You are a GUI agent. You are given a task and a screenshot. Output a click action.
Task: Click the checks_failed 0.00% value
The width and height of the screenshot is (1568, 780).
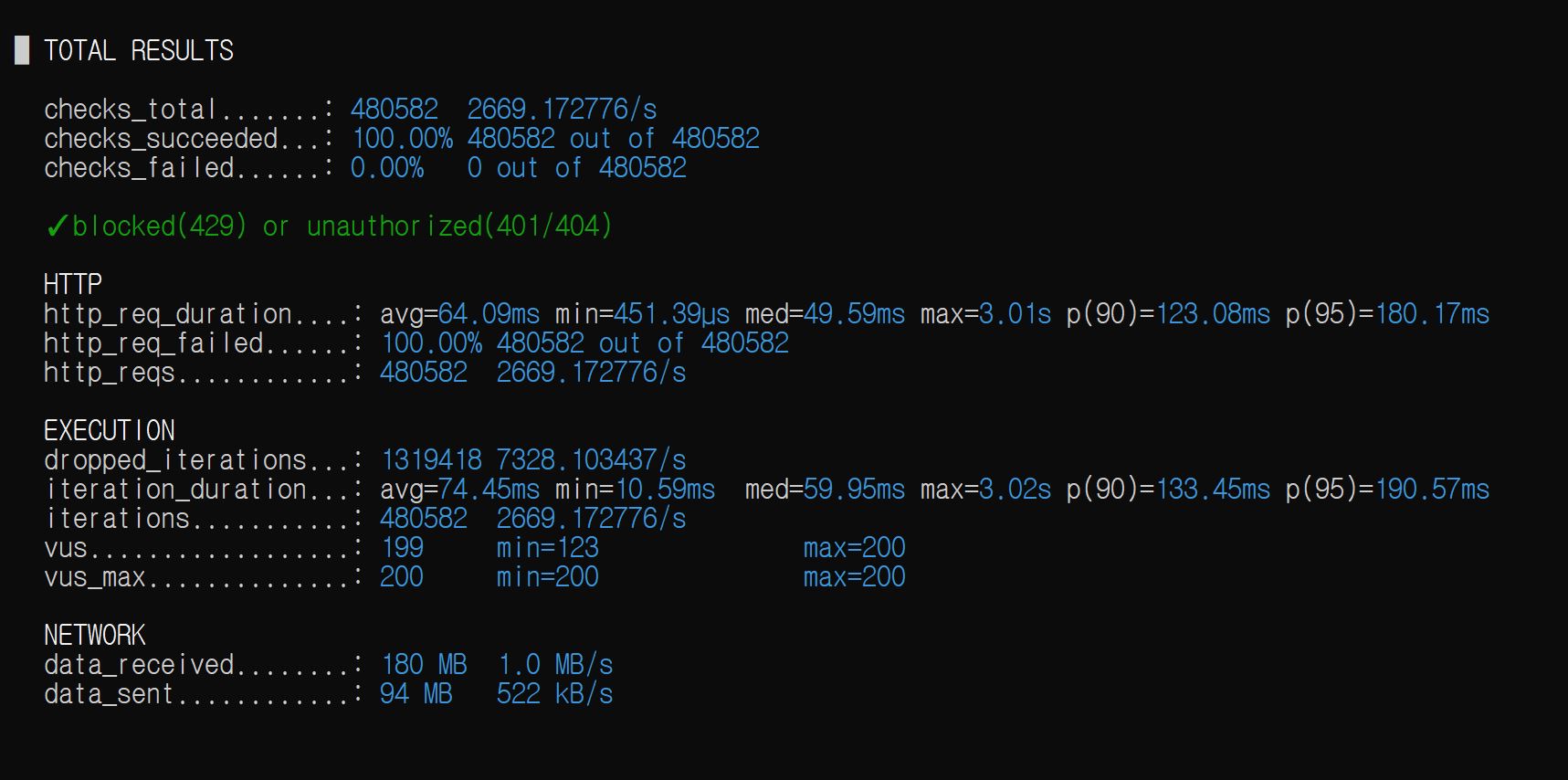[387, 168]
